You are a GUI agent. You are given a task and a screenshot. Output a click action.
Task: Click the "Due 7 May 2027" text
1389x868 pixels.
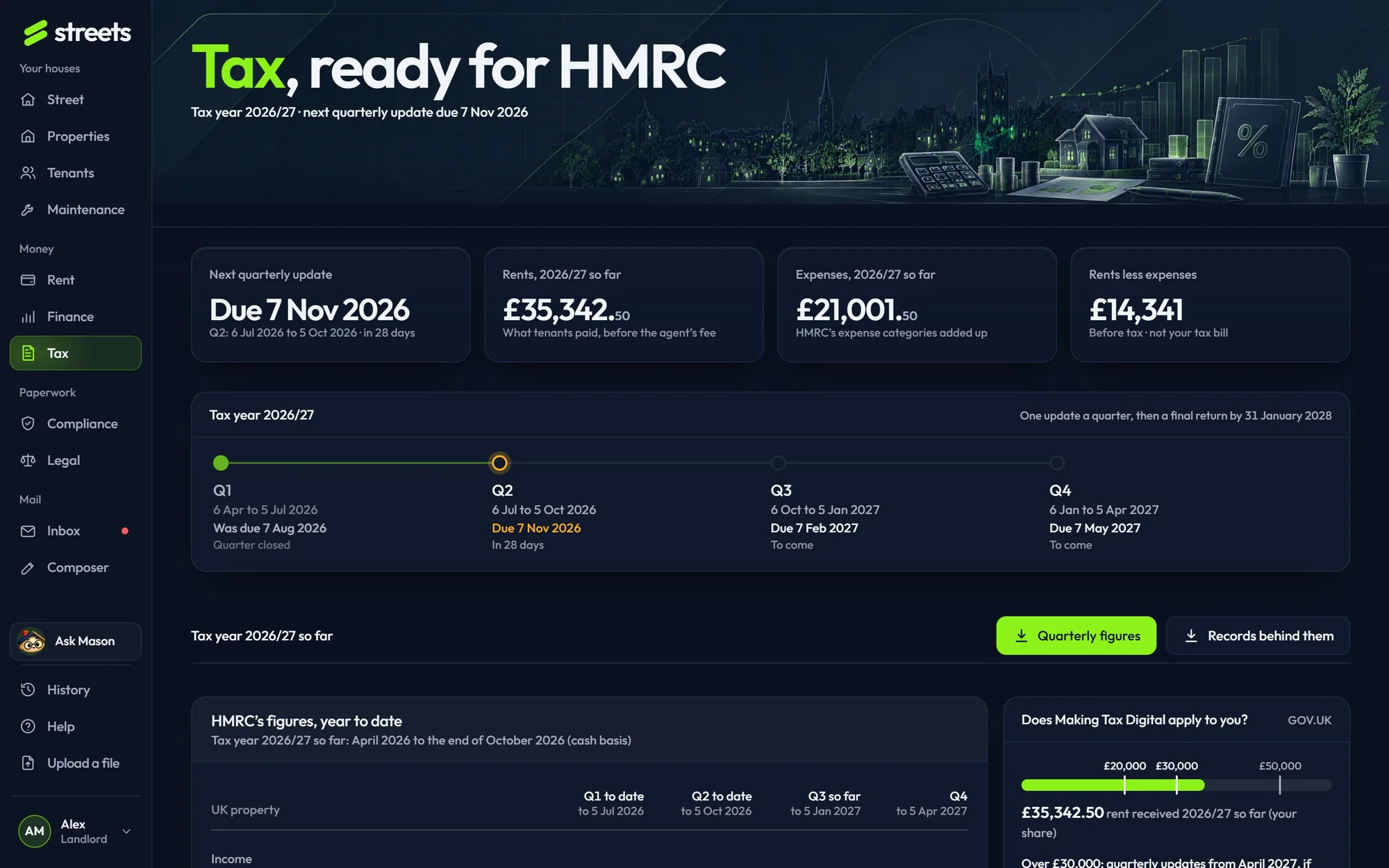coord(1095,528)
